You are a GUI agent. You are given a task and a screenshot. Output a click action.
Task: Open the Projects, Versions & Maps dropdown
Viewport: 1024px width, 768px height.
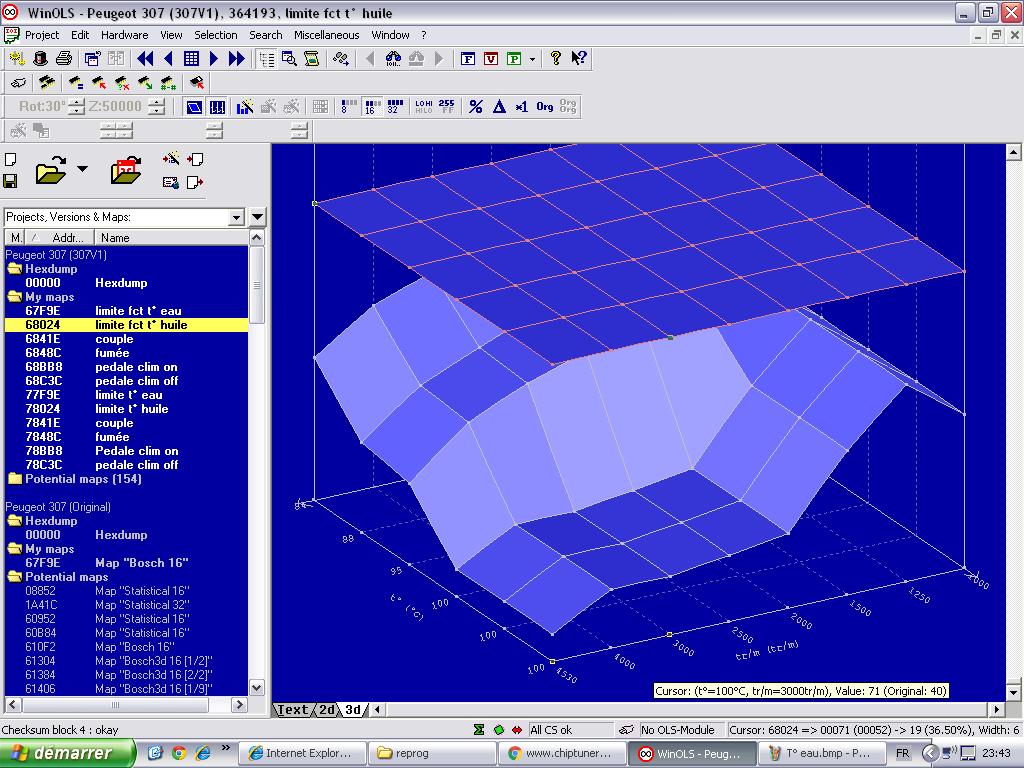[237, 217]
